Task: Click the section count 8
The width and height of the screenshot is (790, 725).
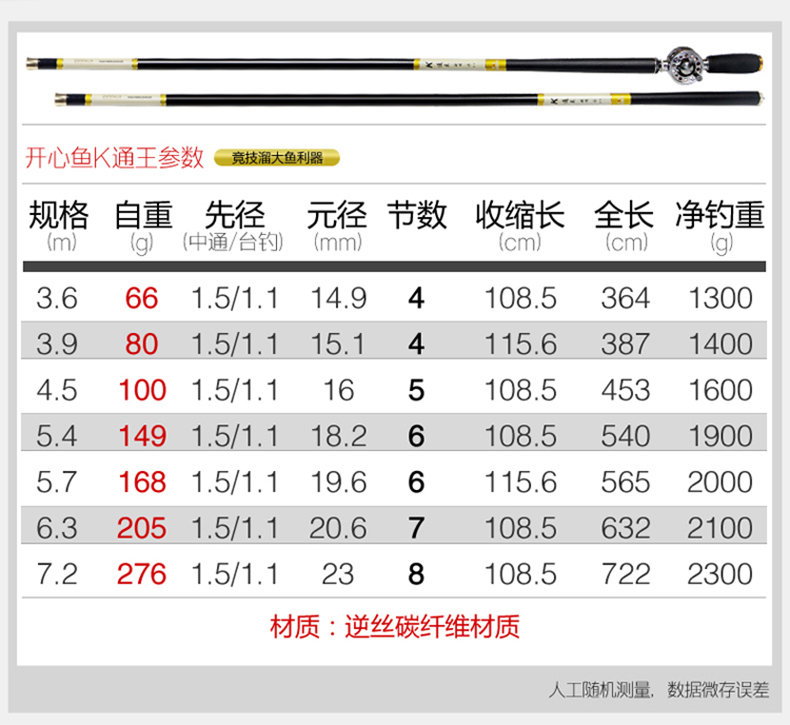Action: click(416, 574)
